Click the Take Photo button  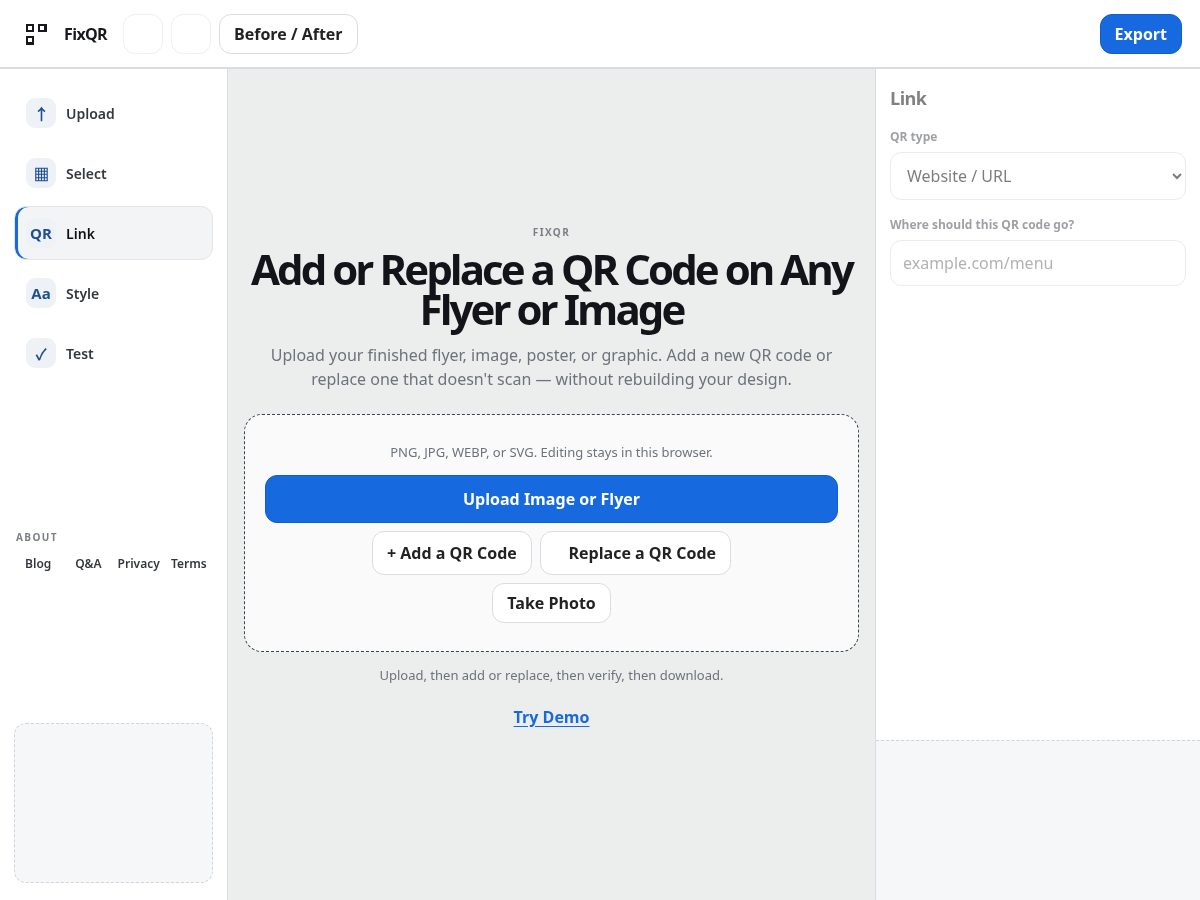click(x=551, y=603)
